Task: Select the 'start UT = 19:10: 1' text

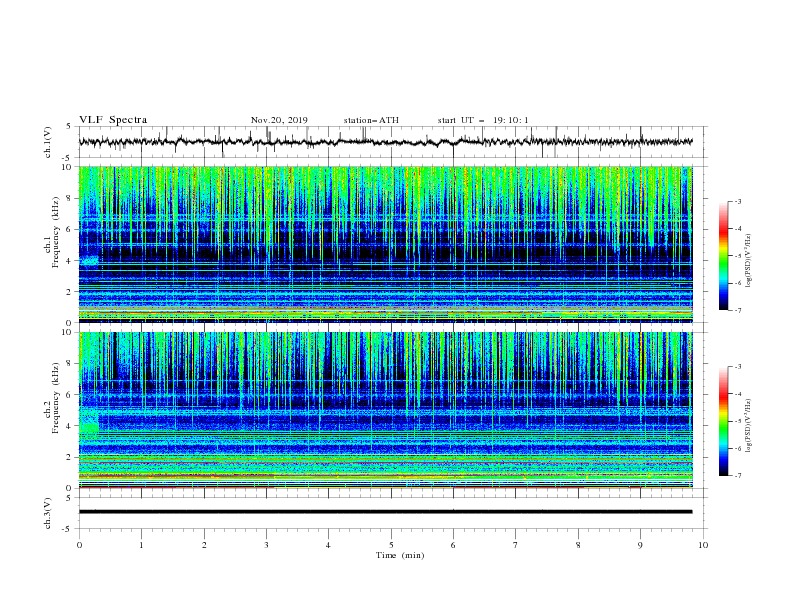Action: point(483,120)
